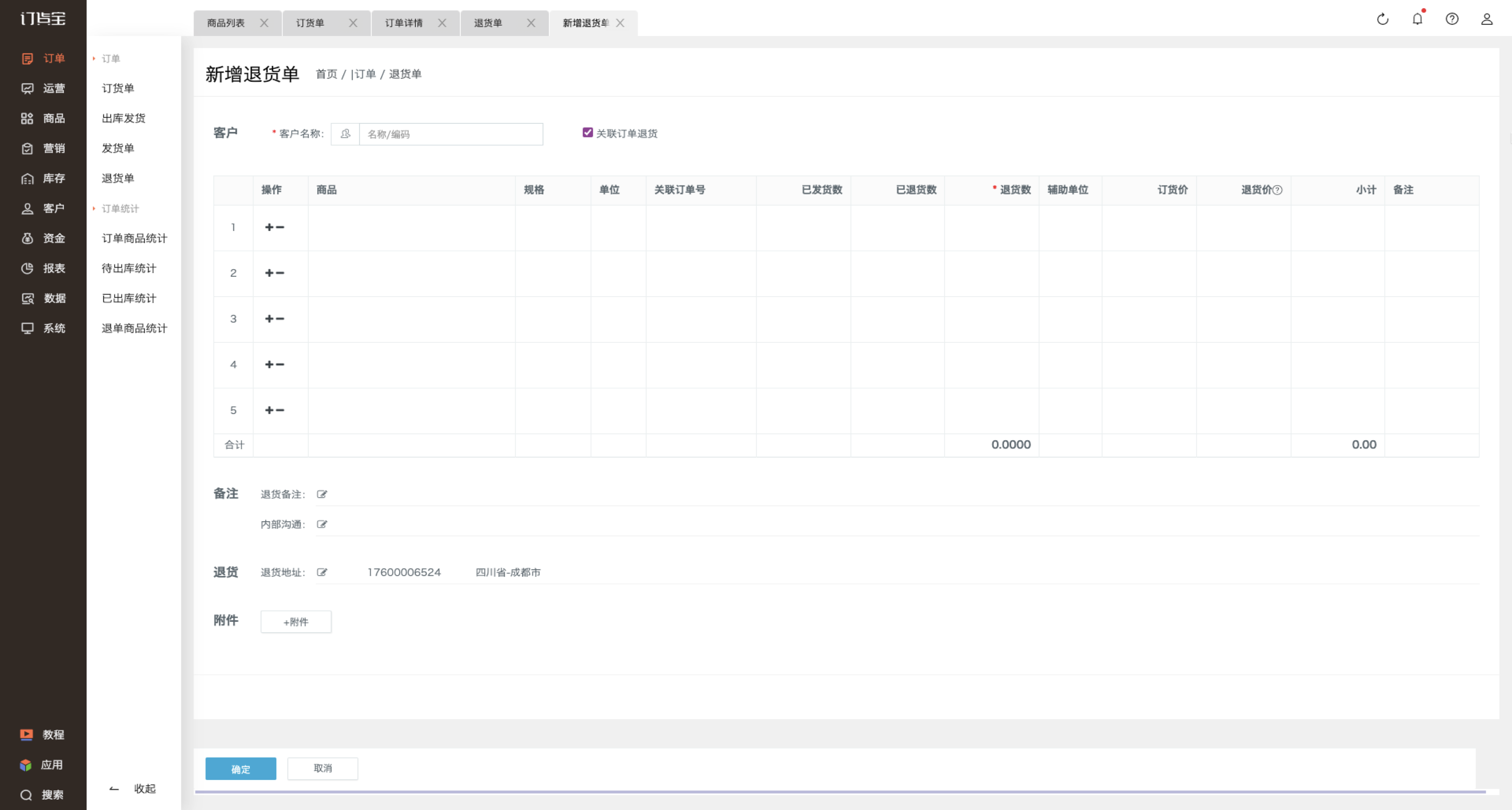Screen dimensions: 1512x810
Task: Click the edit icon next to 内部沟通
Action: click(x=322, y=524)
